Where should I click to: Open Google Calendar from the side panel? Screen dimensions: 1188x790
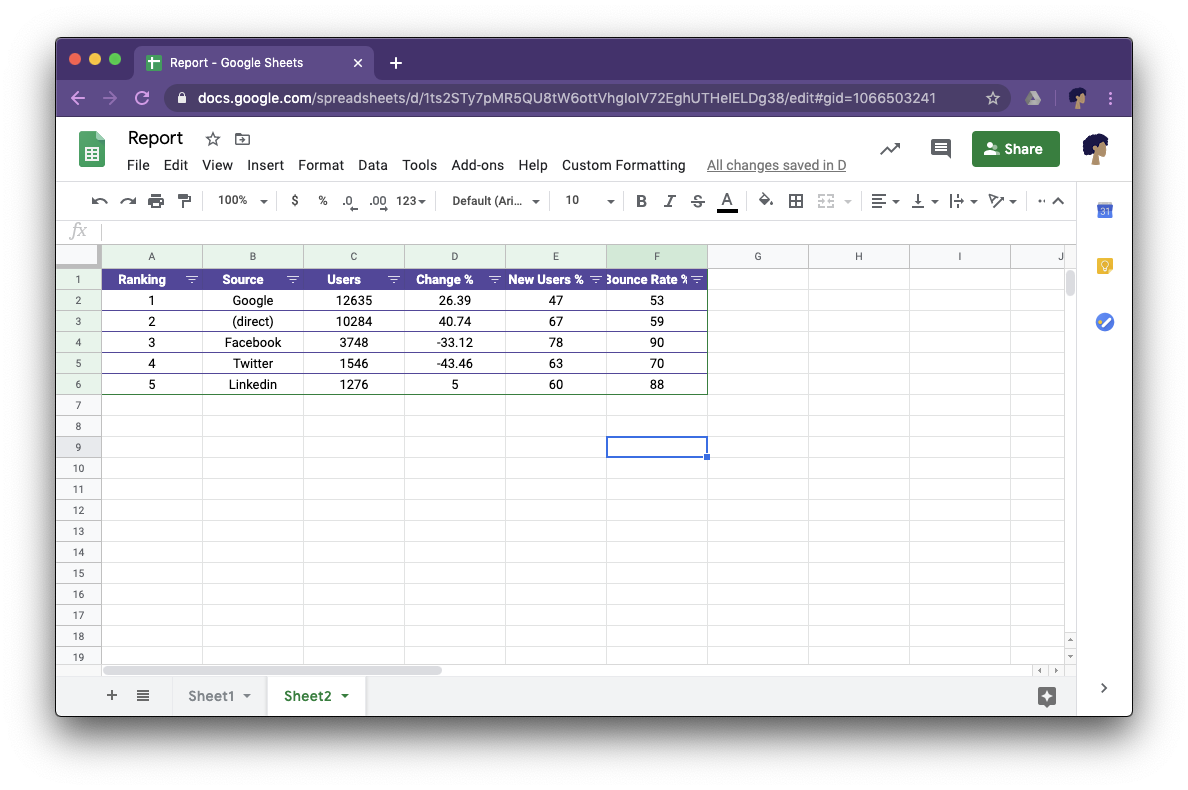1104,210
